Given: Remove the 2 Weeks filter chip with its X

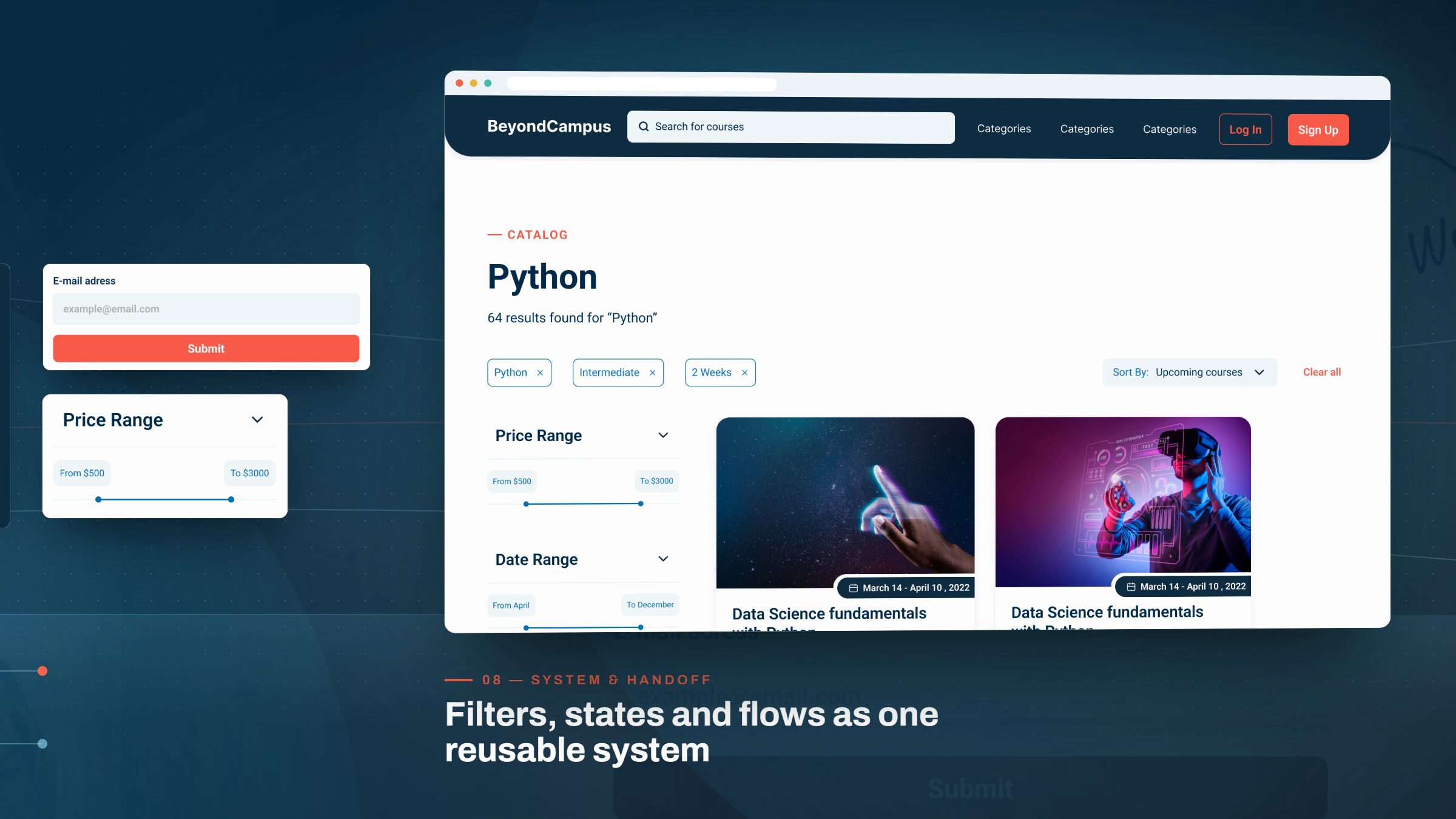Looking at the screenshot, I should click(744, 372).
